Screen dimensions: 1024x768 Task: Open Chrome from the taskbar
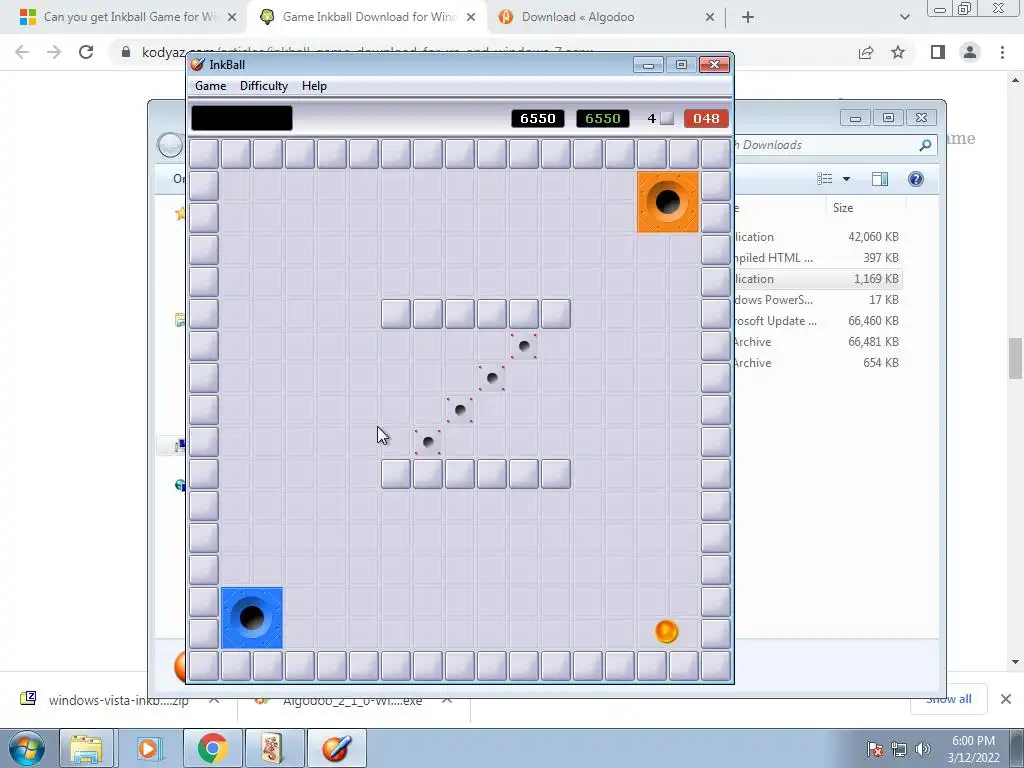tap(212, 748)
